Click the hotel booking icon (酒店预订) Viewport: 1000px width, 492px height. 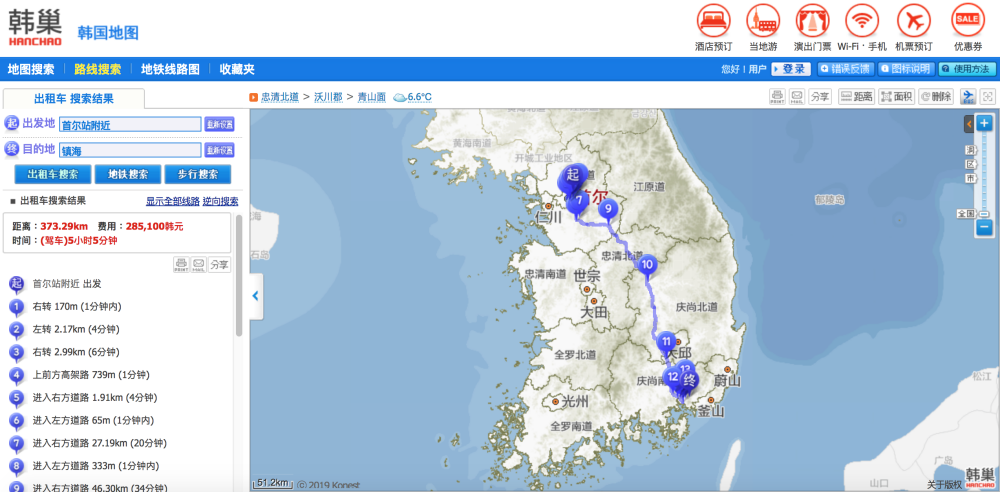713,21
